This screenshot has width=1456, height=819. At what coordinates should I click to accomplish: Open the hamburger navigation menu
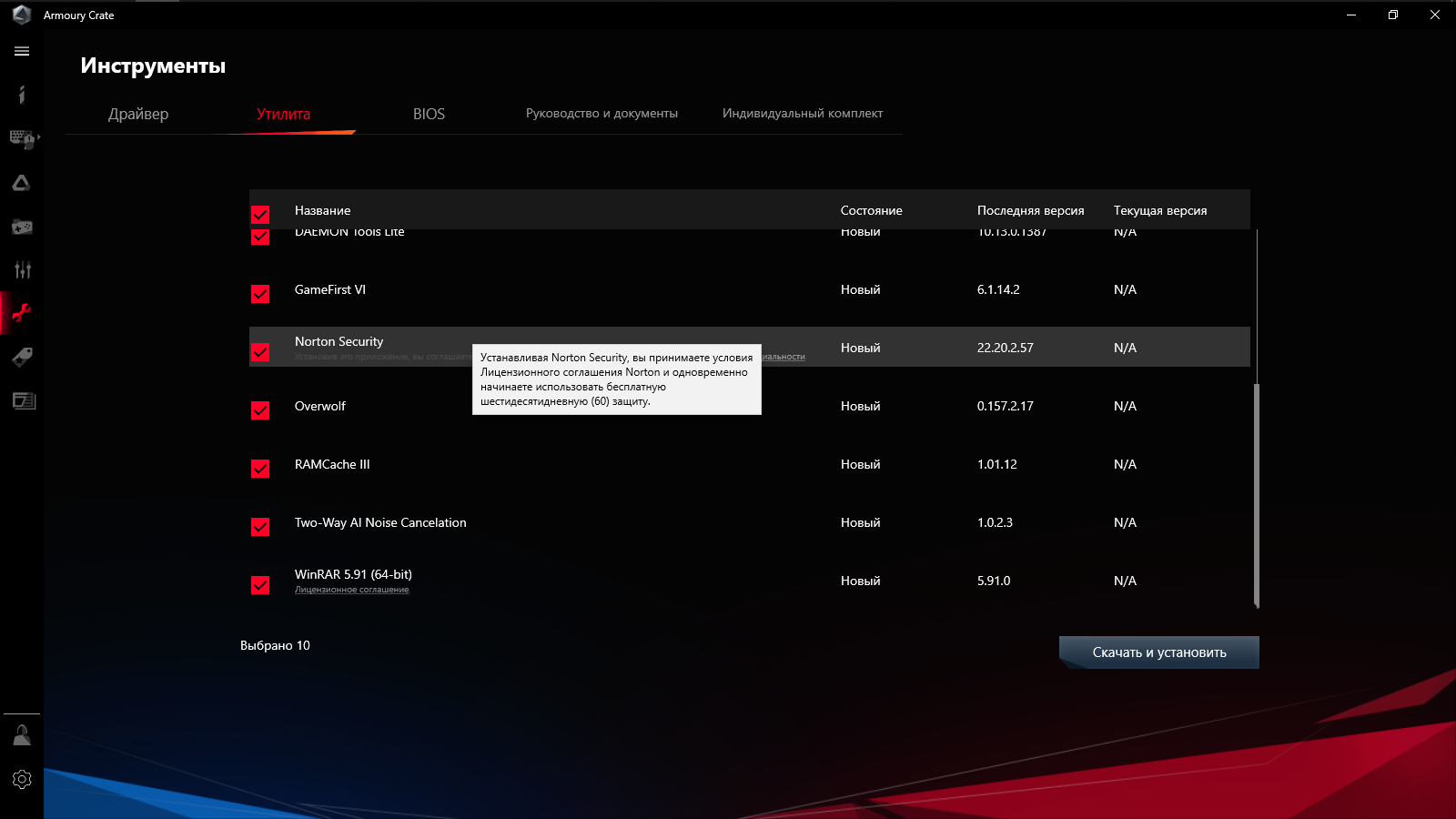pyautogui.click(x=21, y=52)
